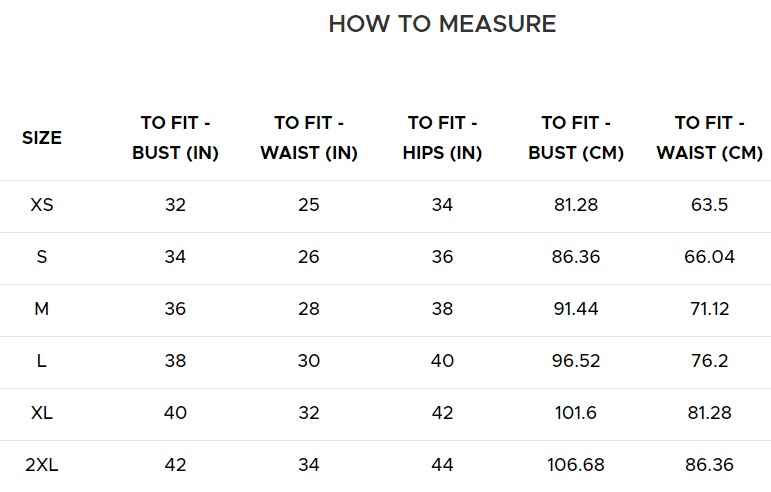
Task: Click the TO FIT - HIPS (IN) header
Action: pos(442,138)
